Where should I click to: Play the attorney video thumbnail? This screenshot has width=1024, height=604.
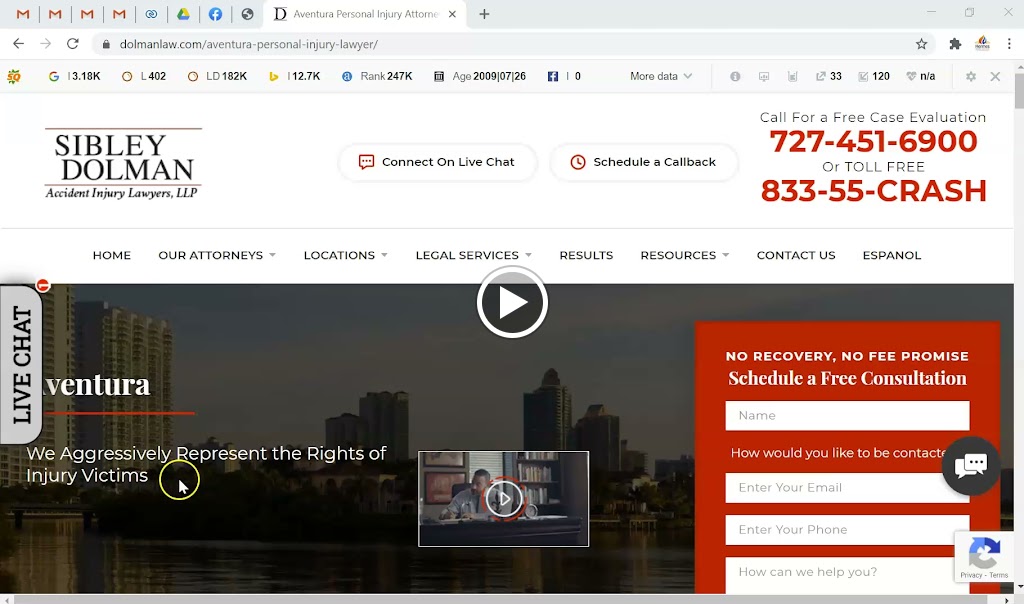coord(504,499)
